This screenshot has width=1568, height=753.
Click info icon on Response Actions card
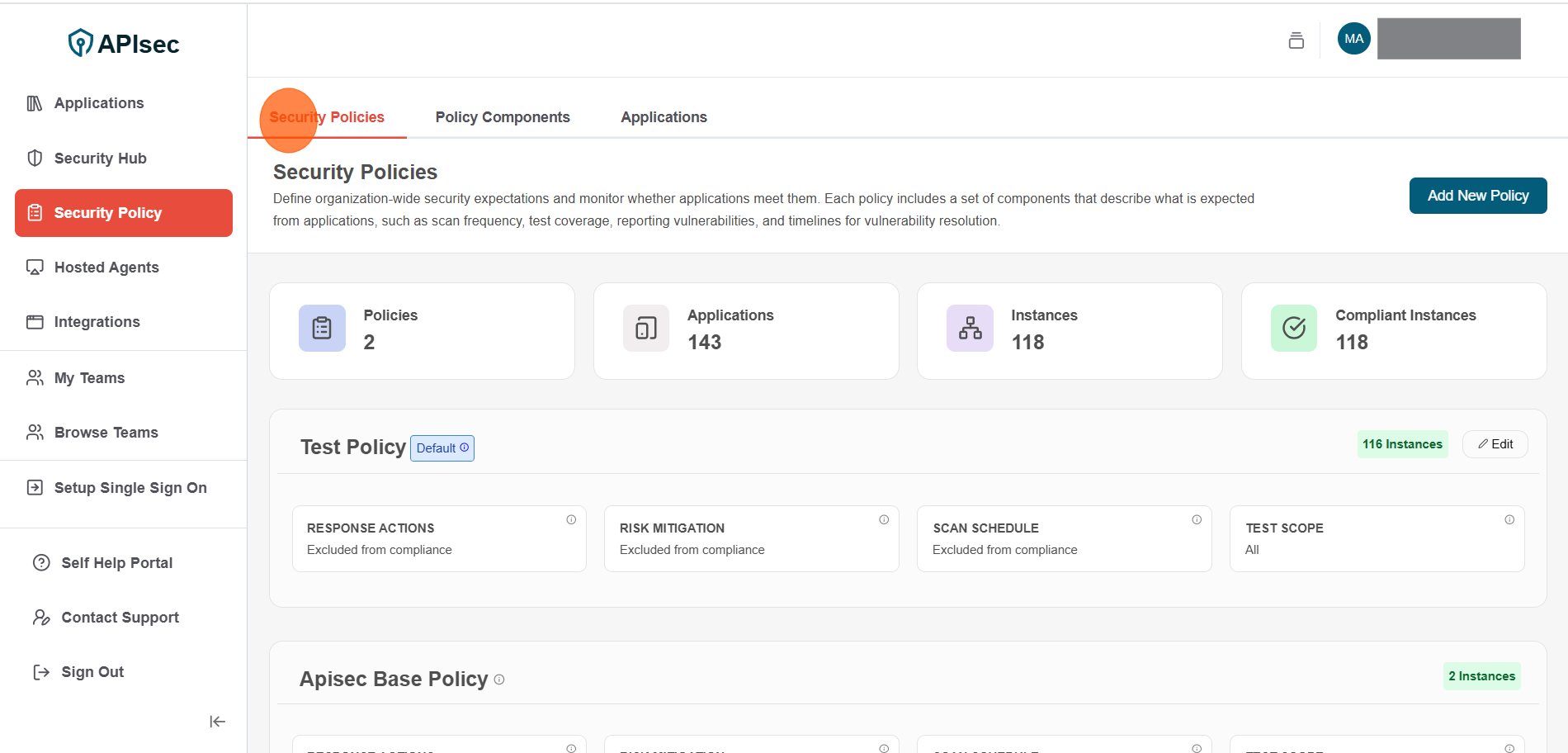571,519
